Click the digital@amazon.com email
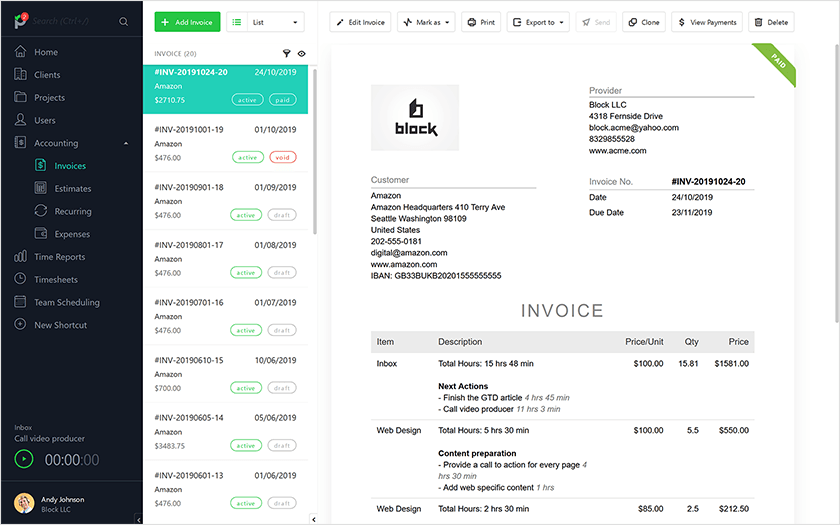The width and height of the screenshot is (840, 525). click(x=409, y=252)
